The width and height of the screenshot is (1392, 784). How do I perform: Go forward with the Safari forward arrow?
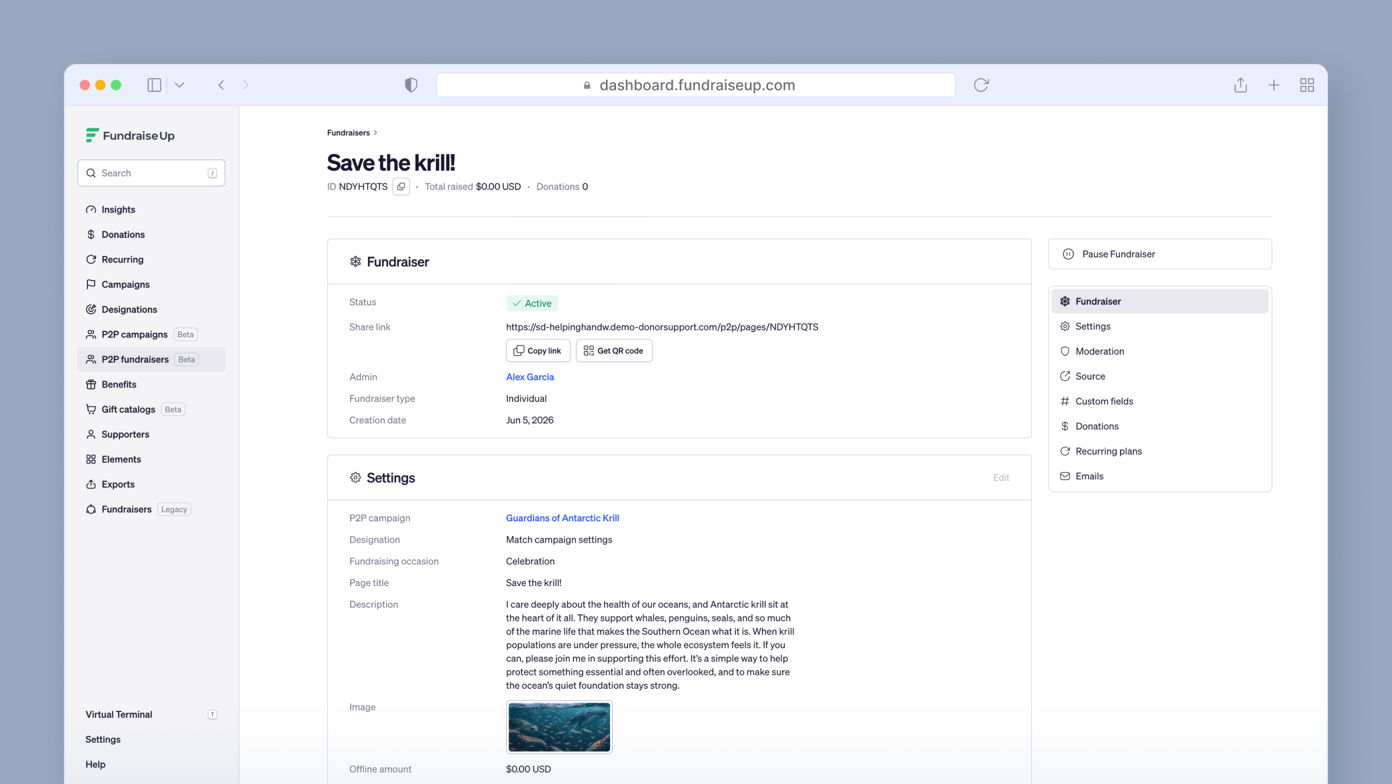pyautogui.click(x=246, y=85)
